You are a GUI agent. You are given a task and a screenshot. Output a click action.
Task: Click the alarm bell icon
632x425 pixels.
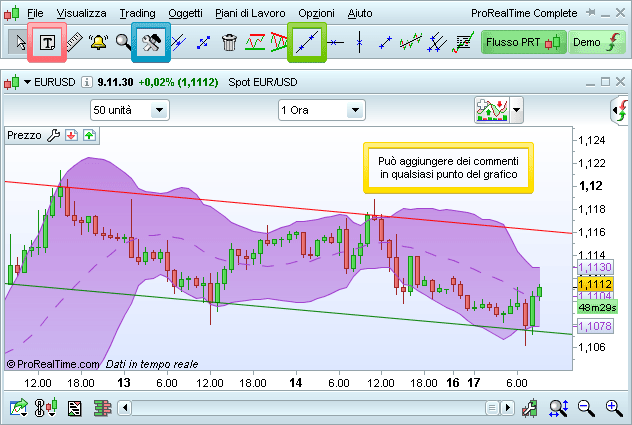point(98,42)
